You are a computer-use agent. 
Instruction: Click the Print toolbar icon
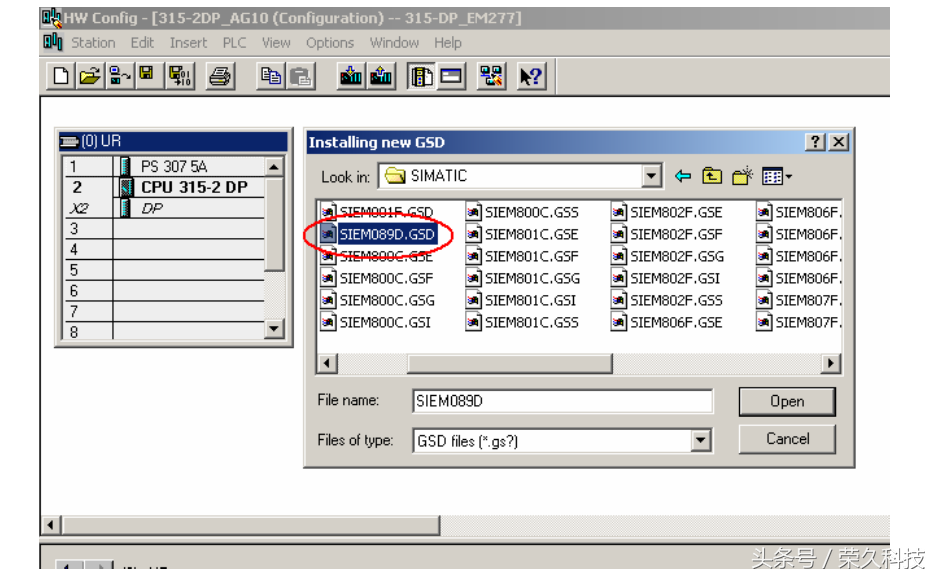click(x=221, y=76)
